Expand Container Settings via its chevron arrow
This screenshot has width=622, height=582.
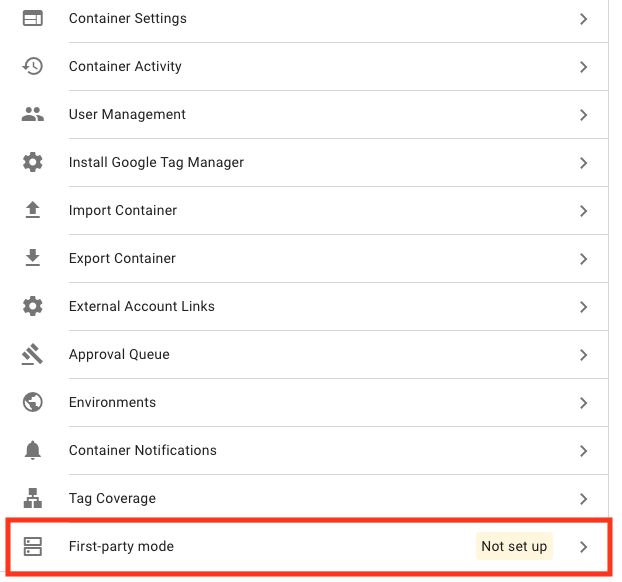pos(583,19)
